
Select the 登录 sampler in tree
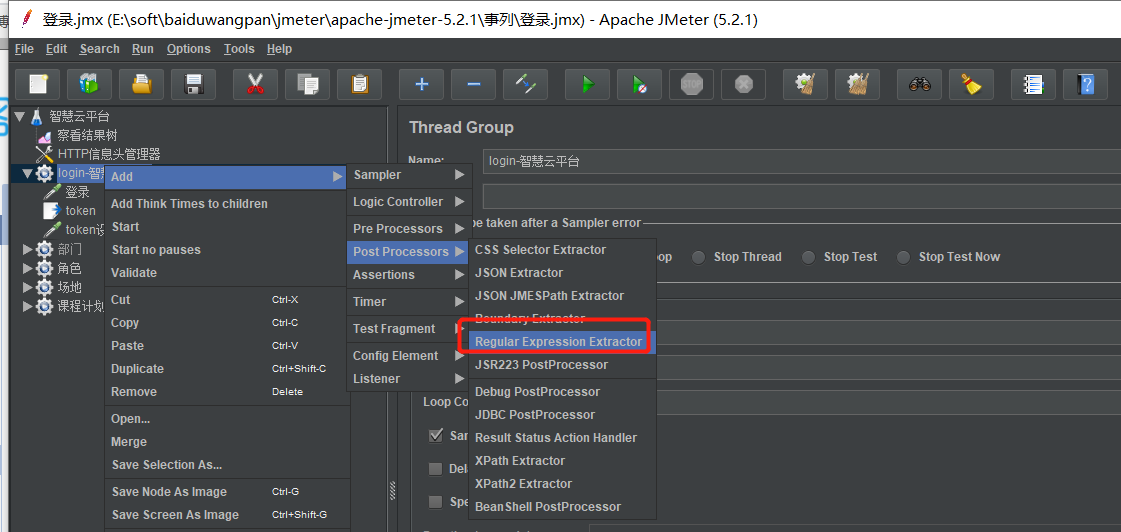(77, 192)
